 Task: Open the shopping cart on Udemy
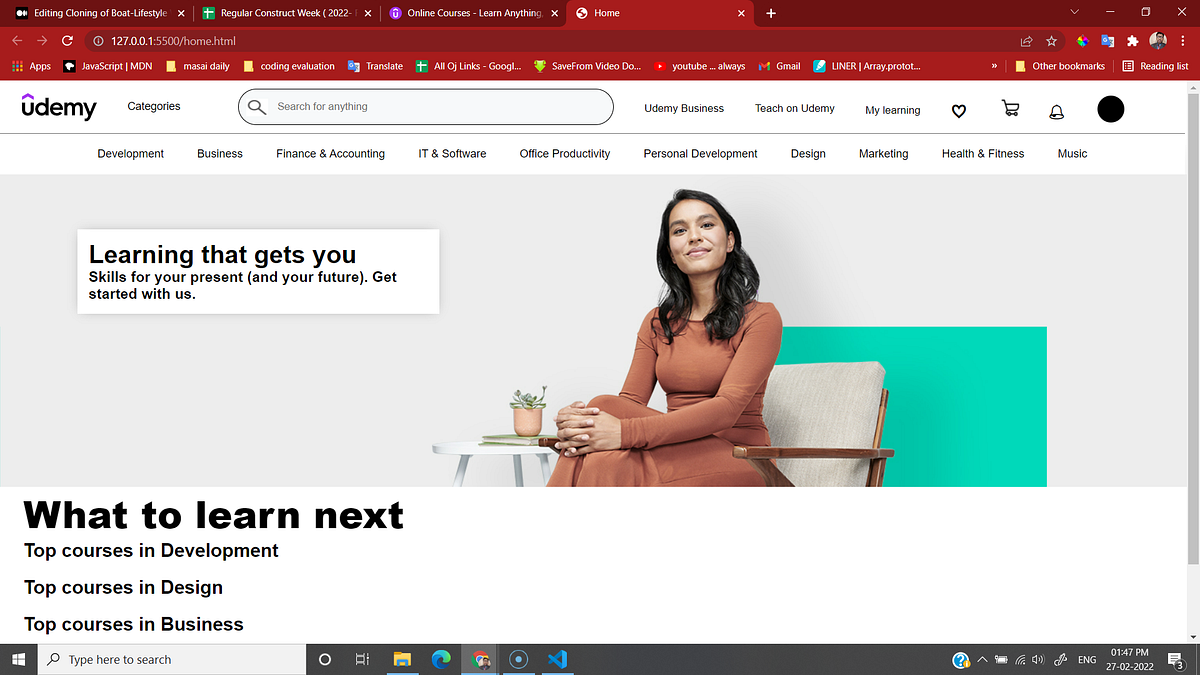1010,108
